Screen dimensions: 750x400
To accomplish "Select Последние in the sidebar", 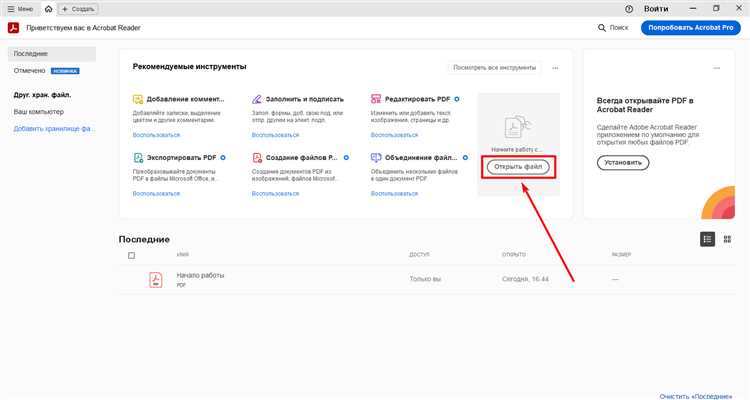I will point(52,54).
